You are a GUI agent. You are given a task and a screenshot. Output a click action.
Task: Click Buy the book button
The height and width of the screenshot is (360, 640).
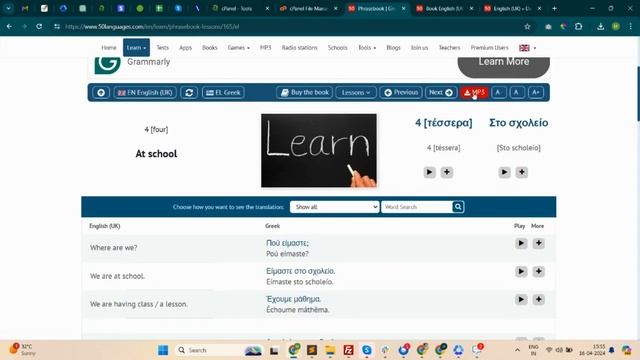point(305,93)
